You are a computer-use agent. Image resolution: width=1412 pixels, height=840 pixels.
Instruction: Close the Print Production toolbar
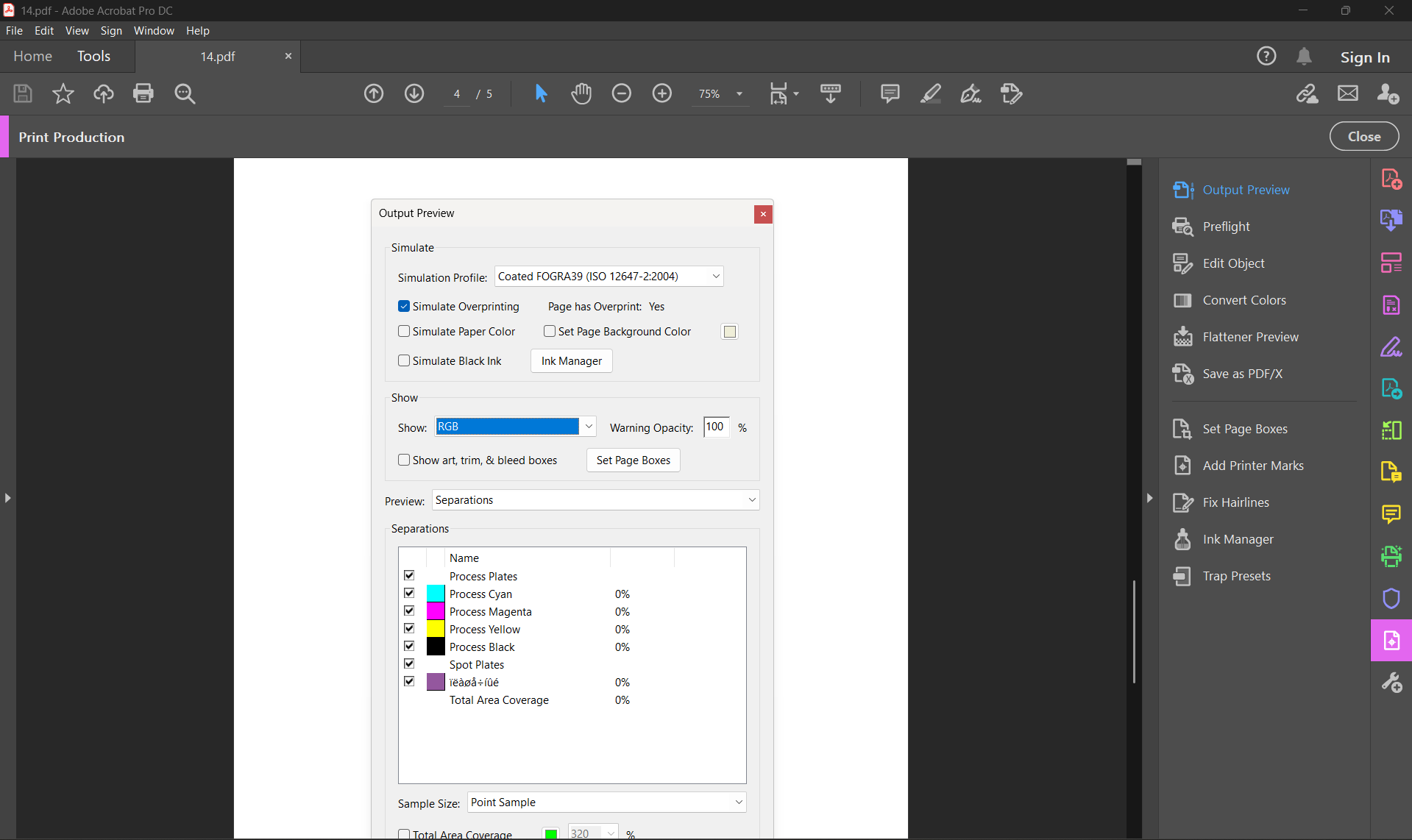tap(1364, 137)
